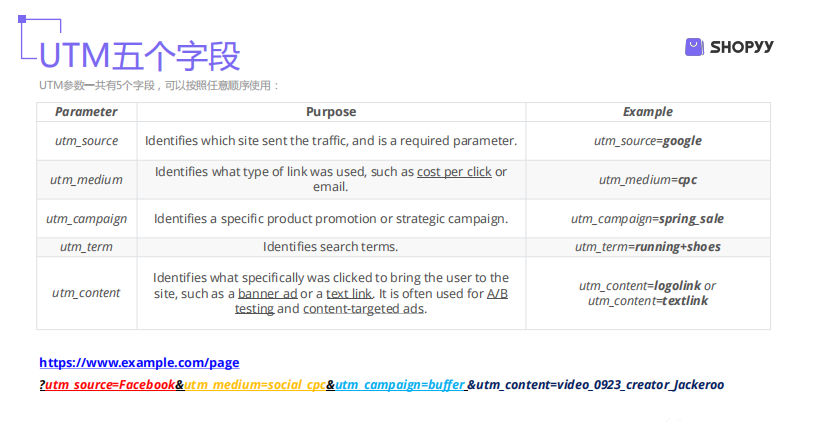814x422 pixels.
Task: Visit the https://www.example.com/page URL
Action: coord(139,363)
